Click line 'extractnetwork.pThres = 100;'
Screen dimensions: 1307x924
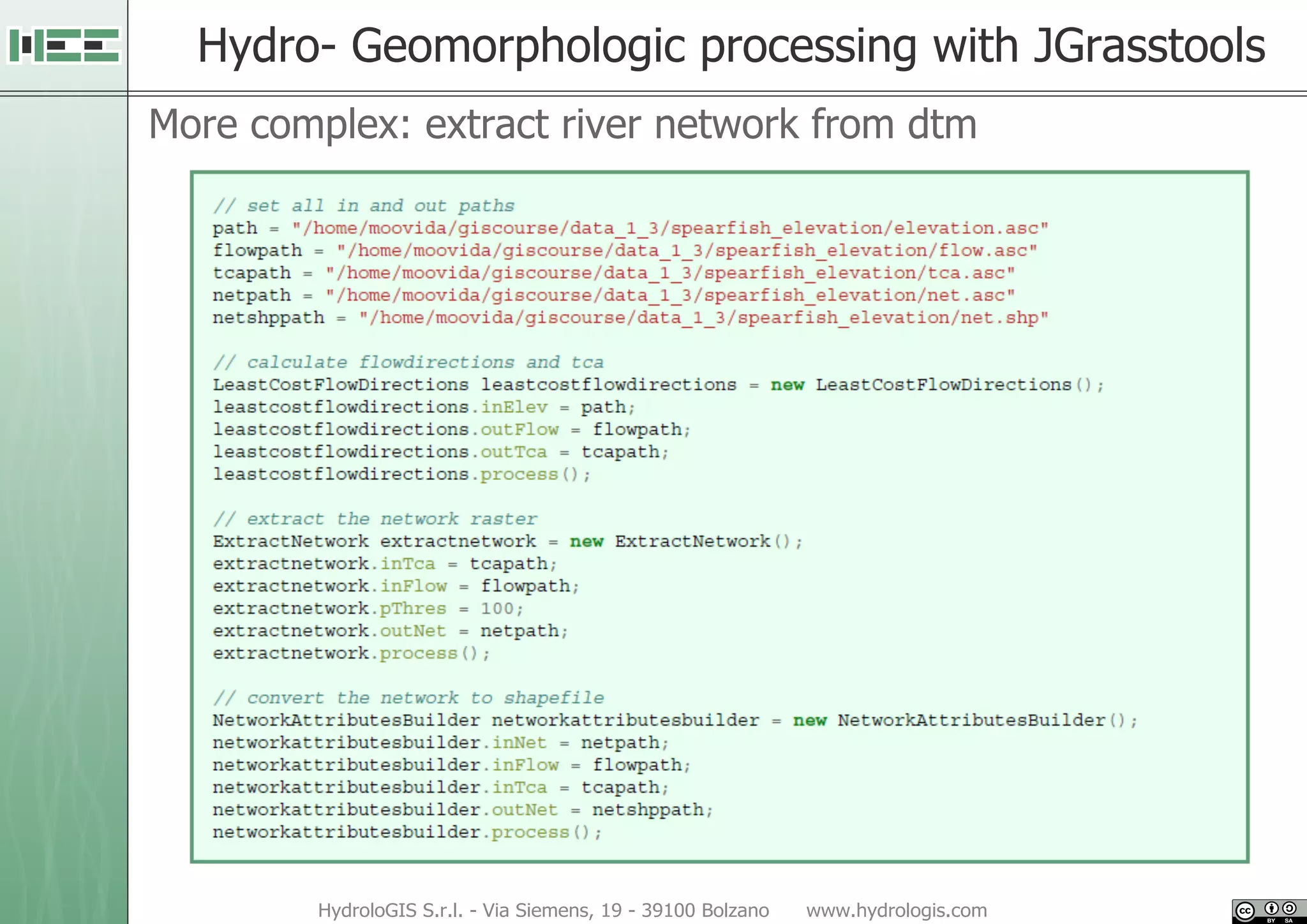point(368,608)
